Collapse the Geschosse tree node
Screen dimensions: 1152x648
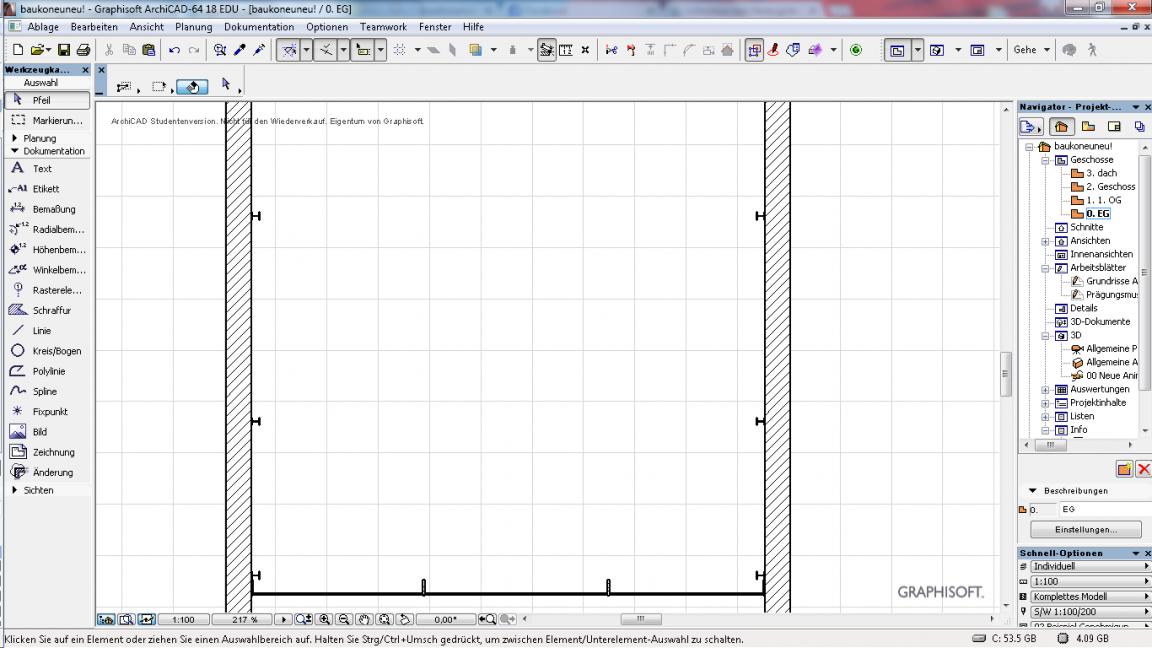coord(1045,160)
